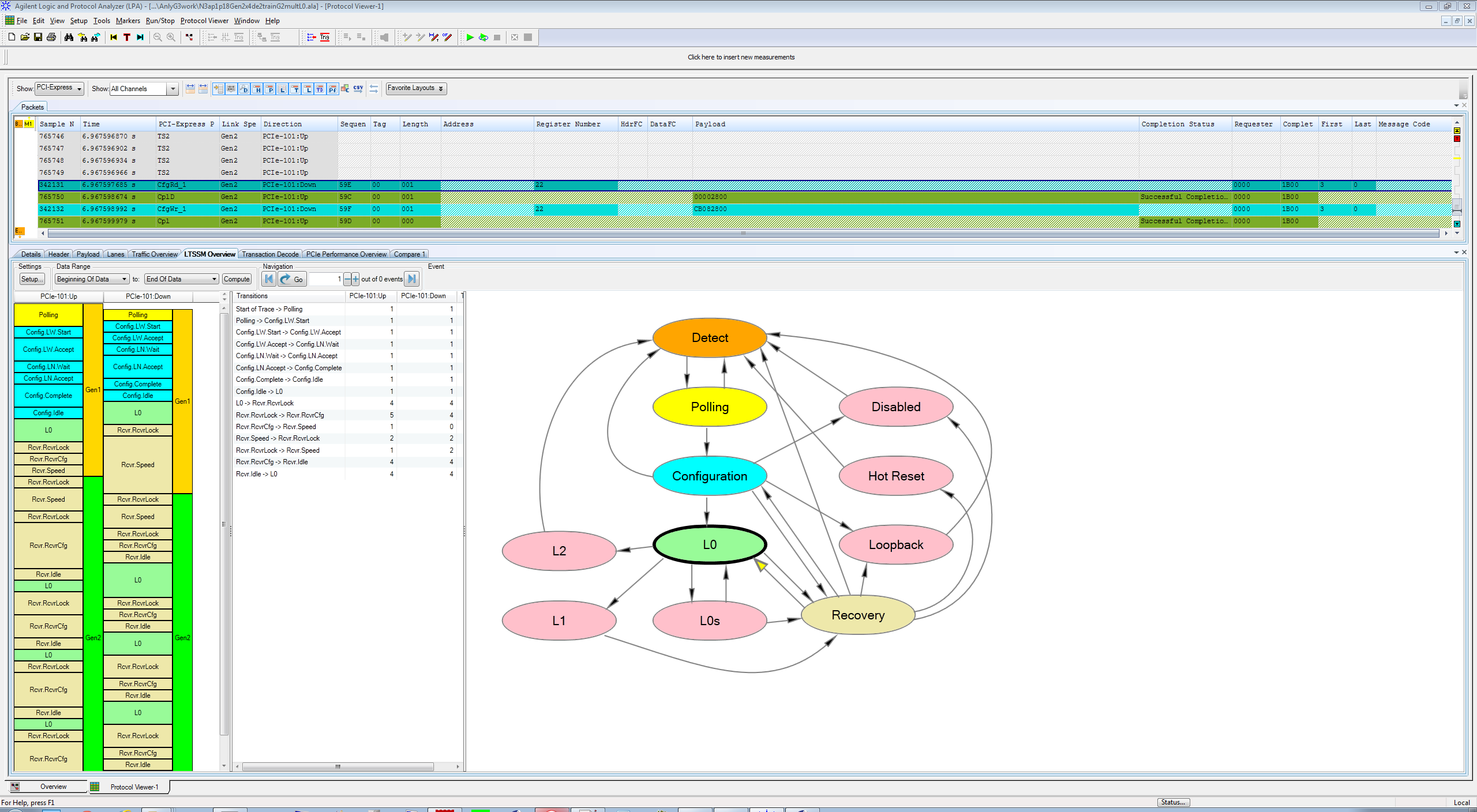Toggle the Header pane H button
The height and width of the screenshot is (812, 1477).
pyautogui.click(x=257, y=89)
